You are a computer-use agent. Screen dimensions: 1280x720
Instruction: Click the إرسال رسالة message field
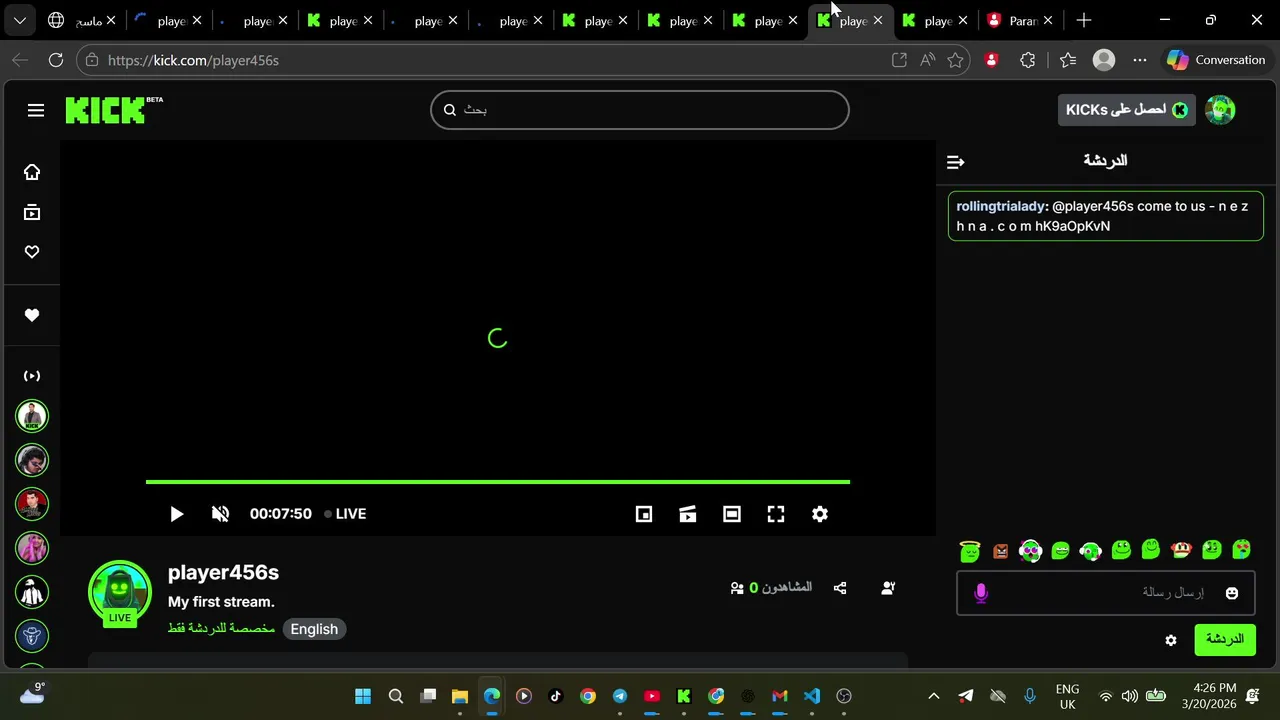click(1105, 593)
